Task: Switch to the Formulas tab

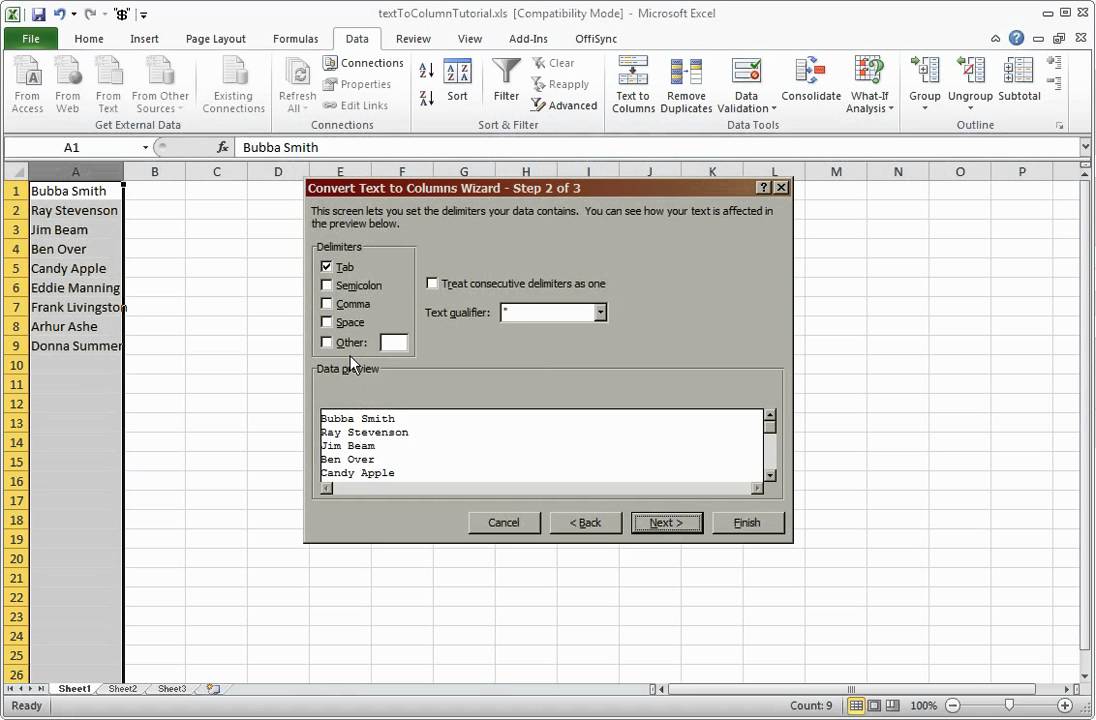Action: coord(296,38)
